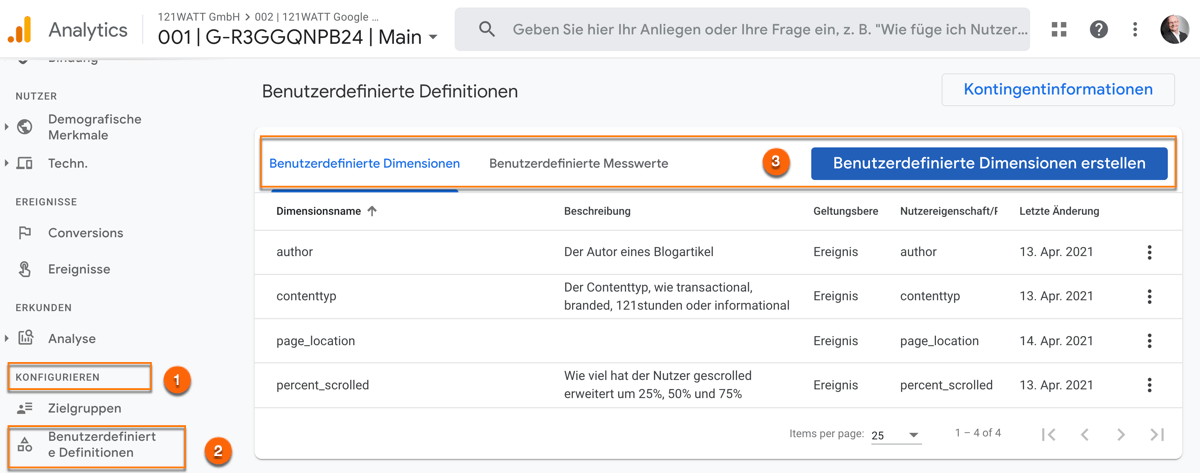The image size is (1200, 473).
Task: Switch to Benutzerdefinierte Dimensionen tab
Action: click(365, 163)
